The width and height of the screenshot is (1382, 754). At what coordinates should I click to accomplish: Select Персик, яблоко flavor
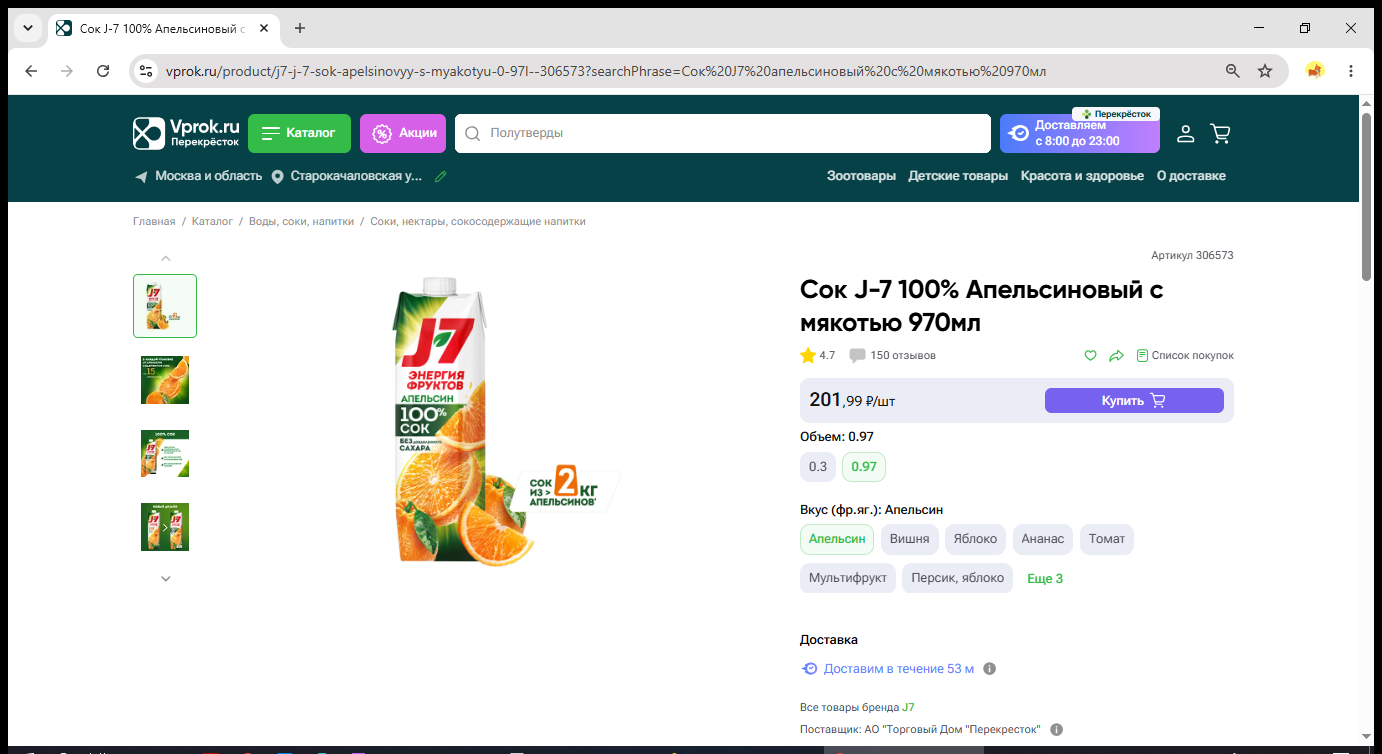[x=958, y=578]
